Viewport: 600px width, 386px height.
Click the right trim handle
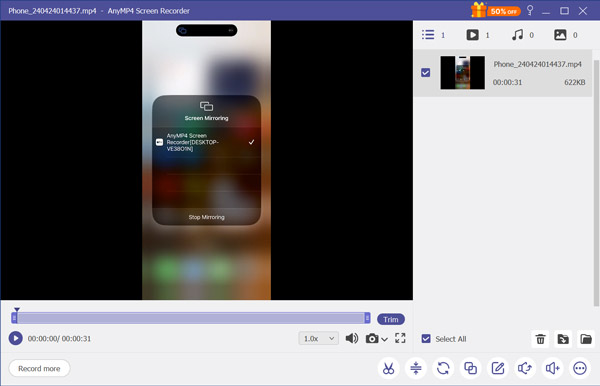367,318
